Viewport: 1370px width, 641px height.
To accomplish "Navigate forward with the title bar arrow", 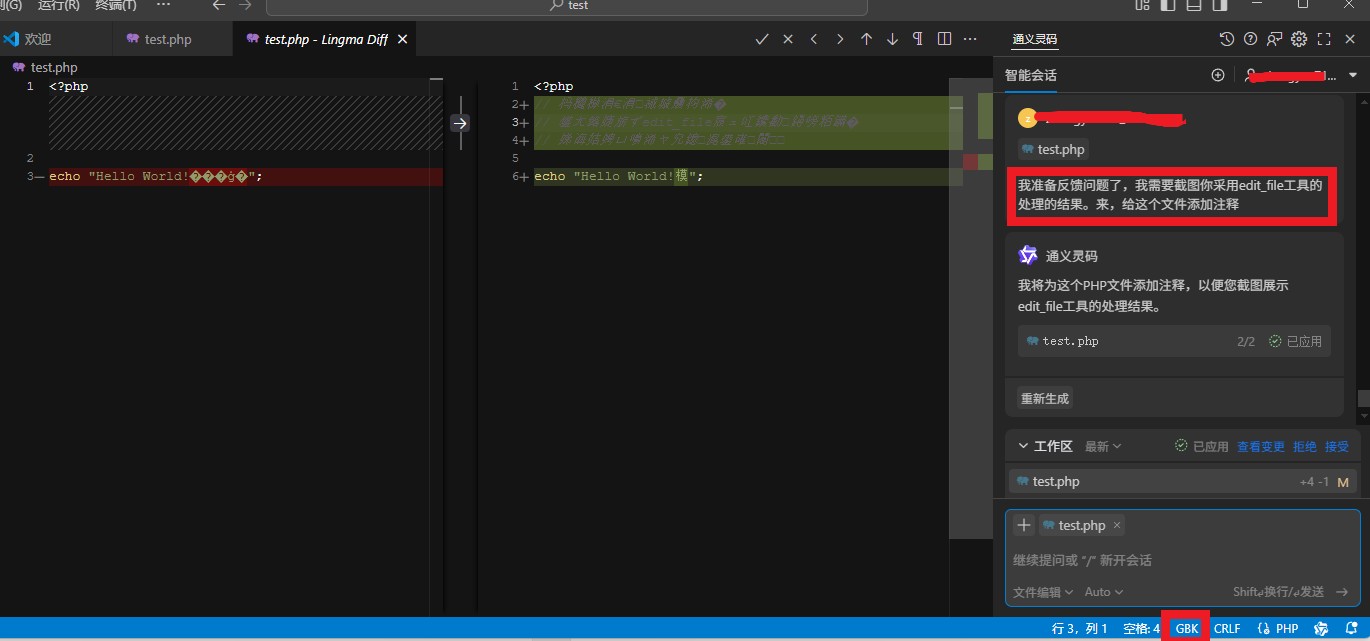I will (x=245, y=5).
